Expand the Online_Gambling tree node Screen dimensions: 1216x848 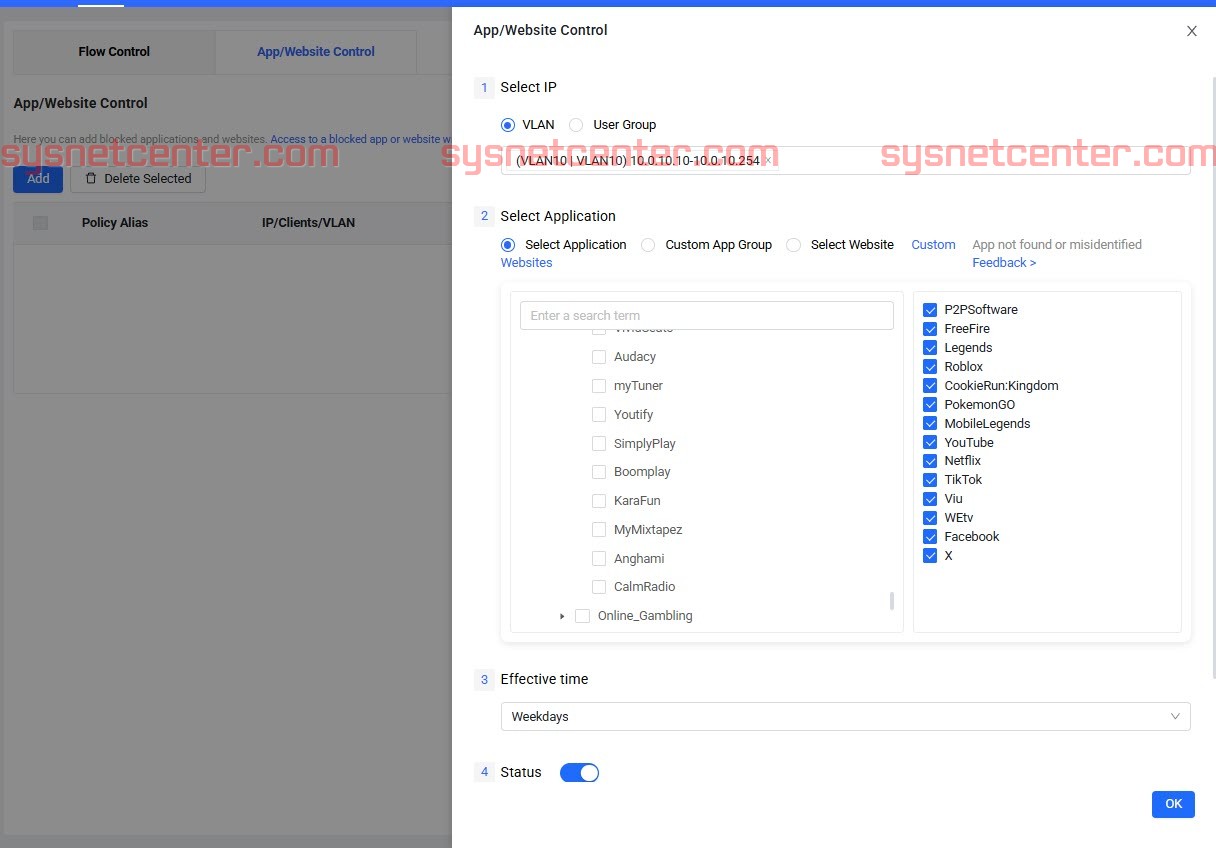[562, 616]
